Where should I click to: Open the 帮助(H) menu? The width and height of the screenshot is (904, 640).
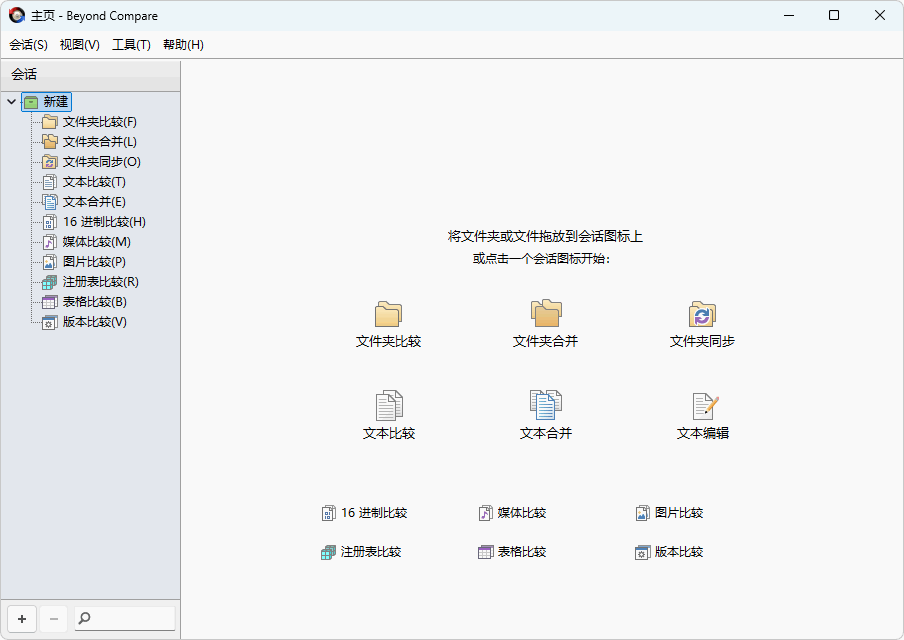(183, 45)
